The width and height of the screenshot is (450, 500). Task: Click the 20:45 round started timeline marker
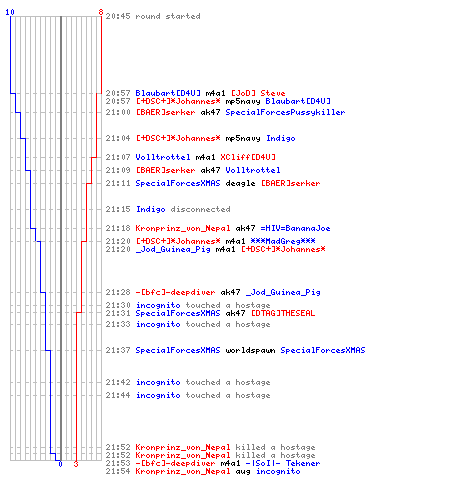click(153, 16)
